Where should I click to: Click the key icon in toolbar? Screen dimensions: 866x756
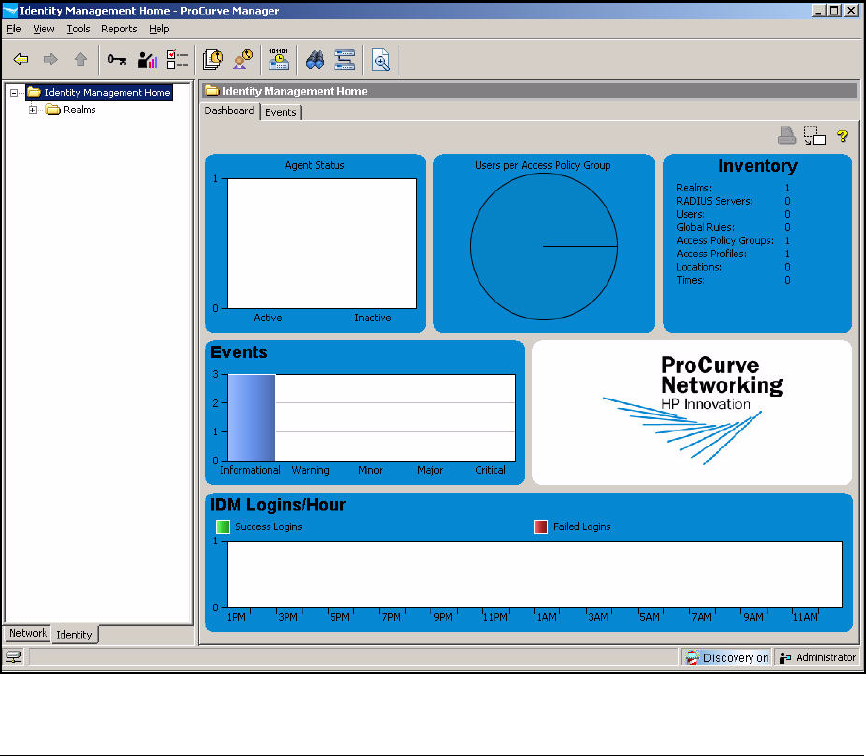pos(117,59)
